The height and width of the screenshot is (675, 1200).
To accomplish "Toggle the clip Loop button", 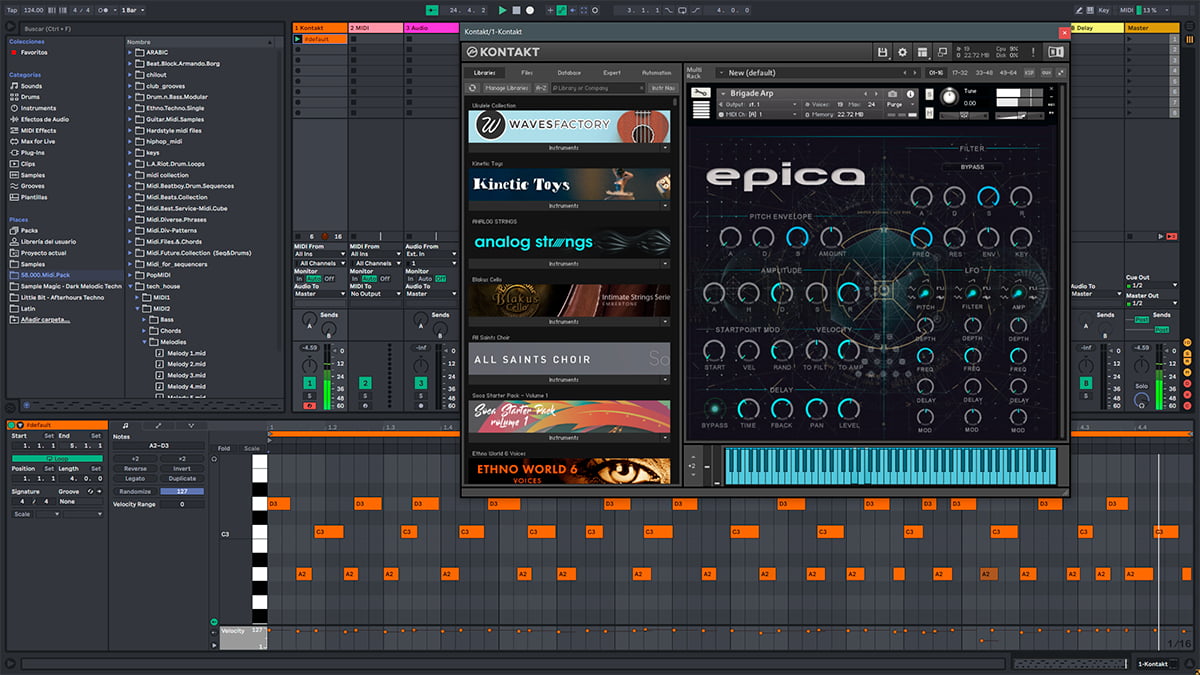I will [x=57, y=458].
